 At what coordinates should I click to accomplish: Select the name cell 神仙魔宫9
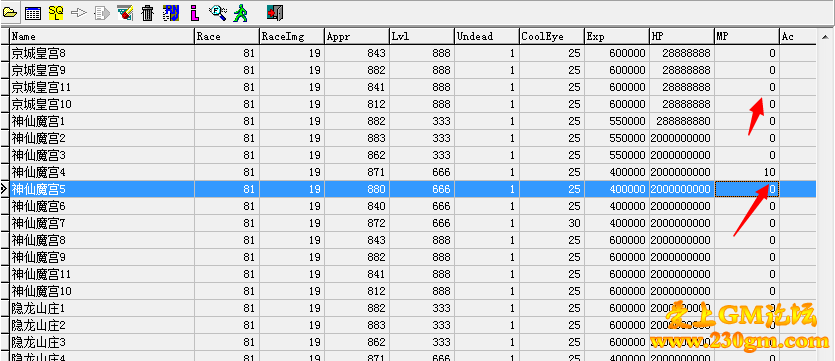coord(102,257)
